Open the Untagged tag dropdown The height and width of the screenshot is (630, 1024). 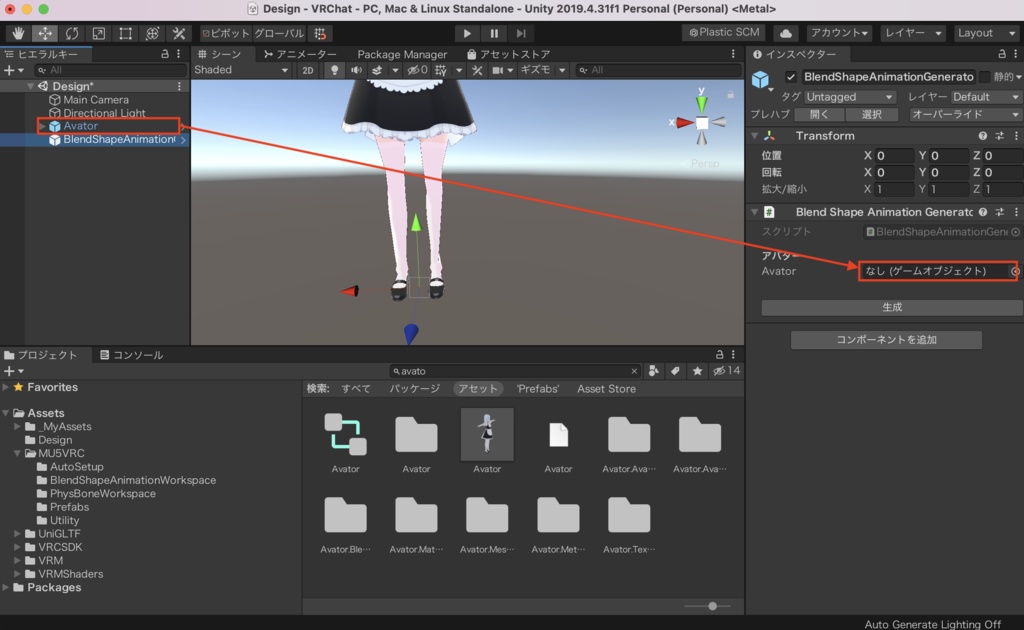[x=850, y=97]
